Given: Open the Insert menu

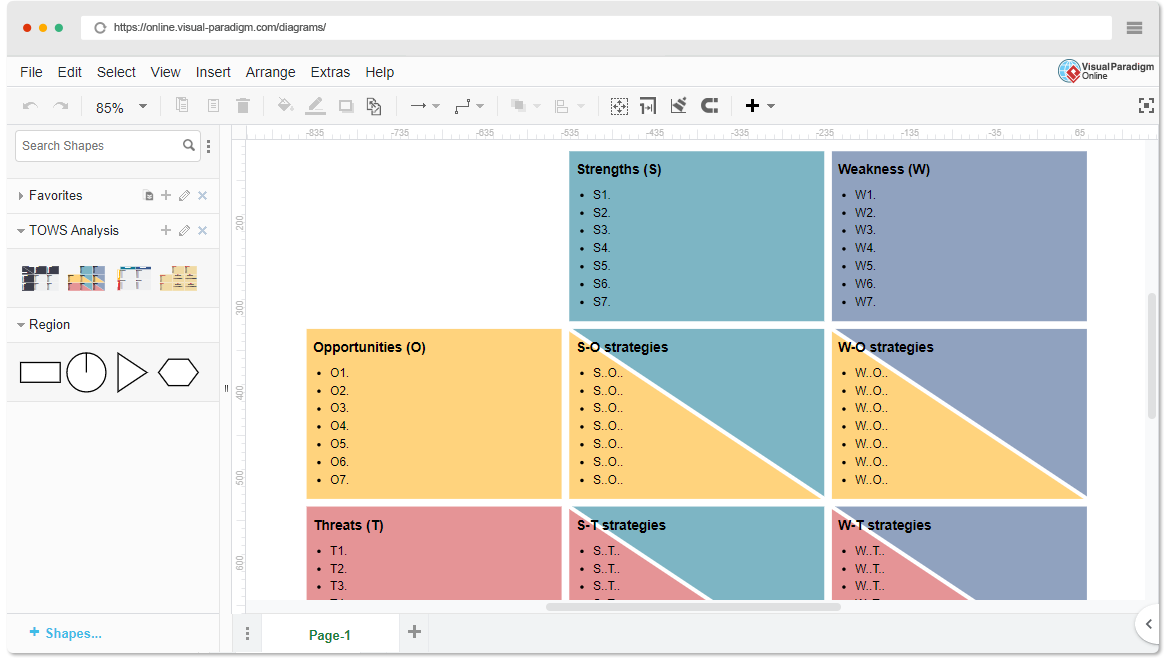Looking at the screenshot, I should (213, 72).
